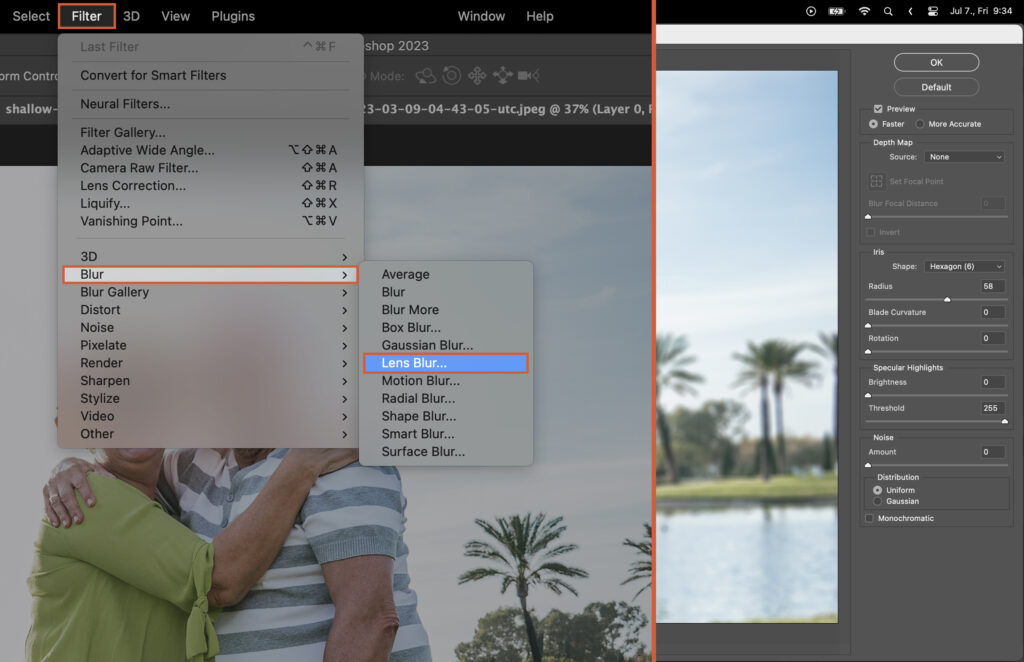Select the Dolly camera mode icon
Screen dimensions: 1024x662
click(528, 75)
